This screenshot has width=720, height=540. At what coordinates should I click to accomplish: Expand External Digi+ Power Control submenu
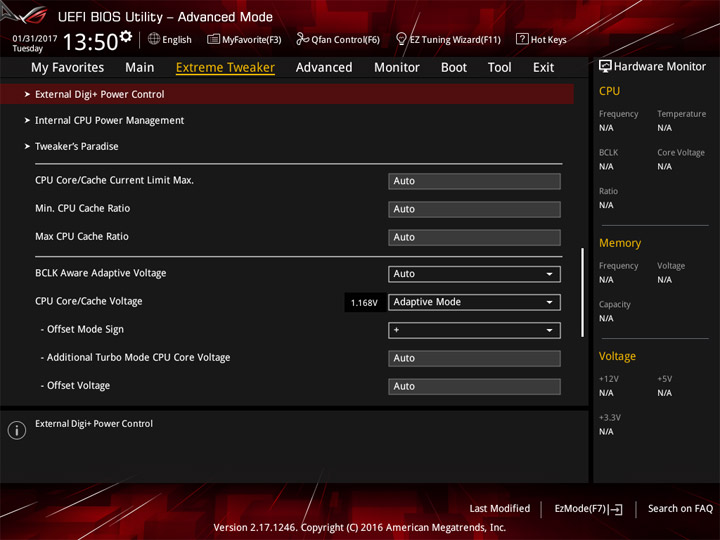(x=287, y=94)
